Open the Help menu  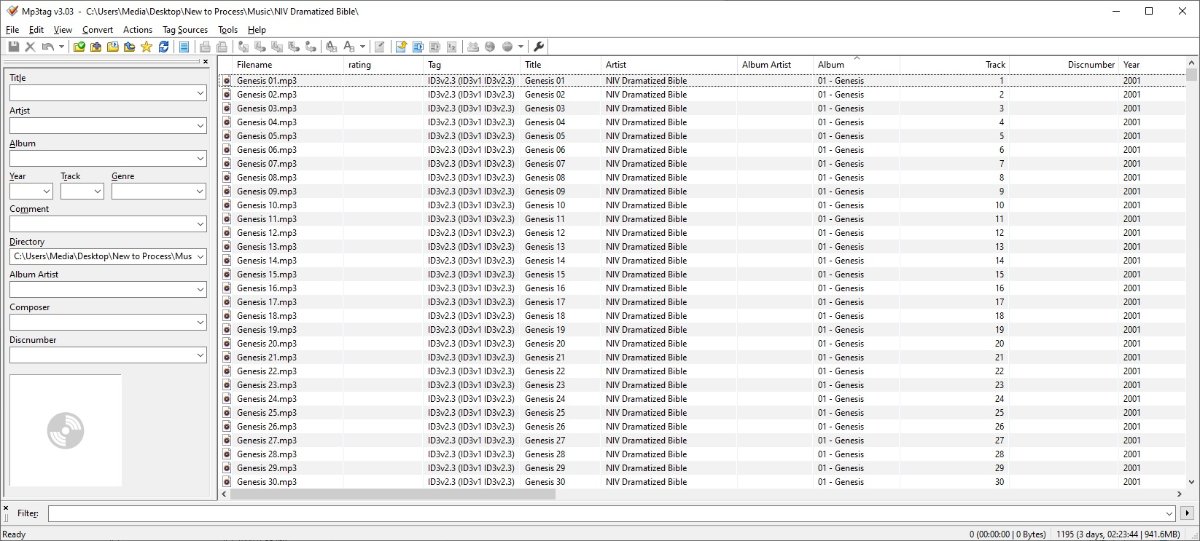point(257,30)
